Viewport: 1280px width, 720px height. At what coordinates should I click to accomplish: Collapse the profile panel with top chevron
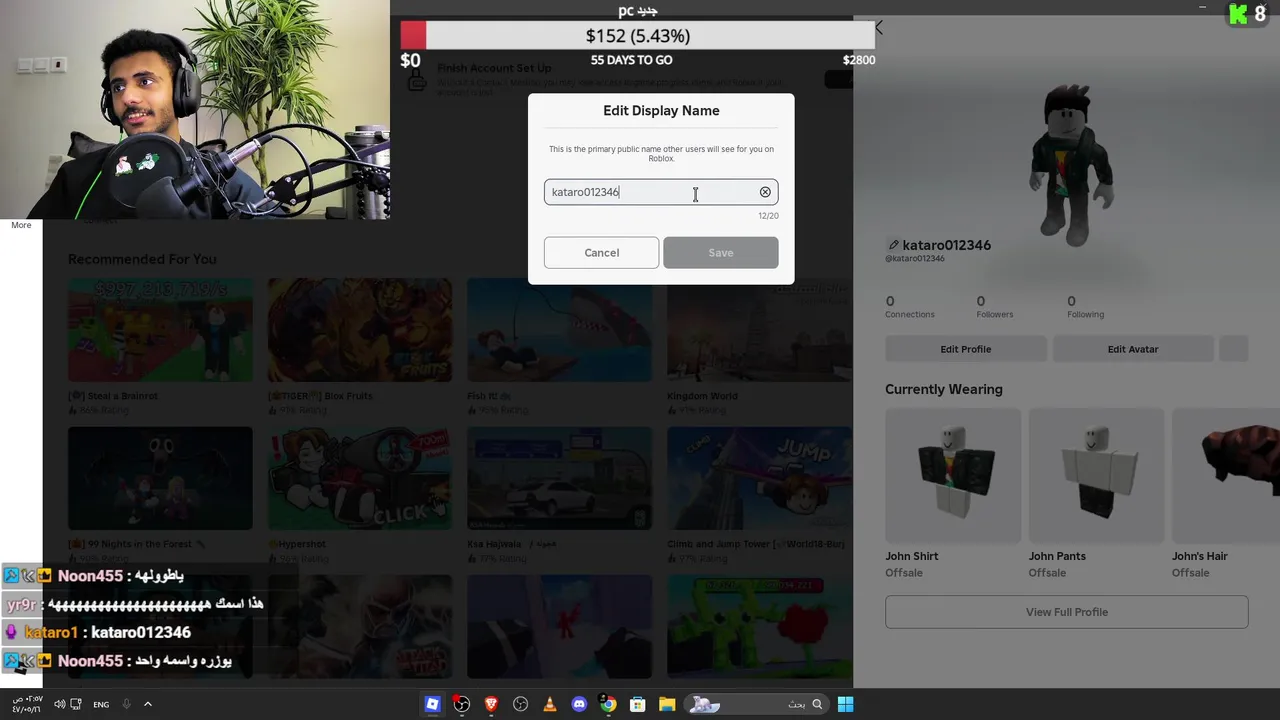879,28
